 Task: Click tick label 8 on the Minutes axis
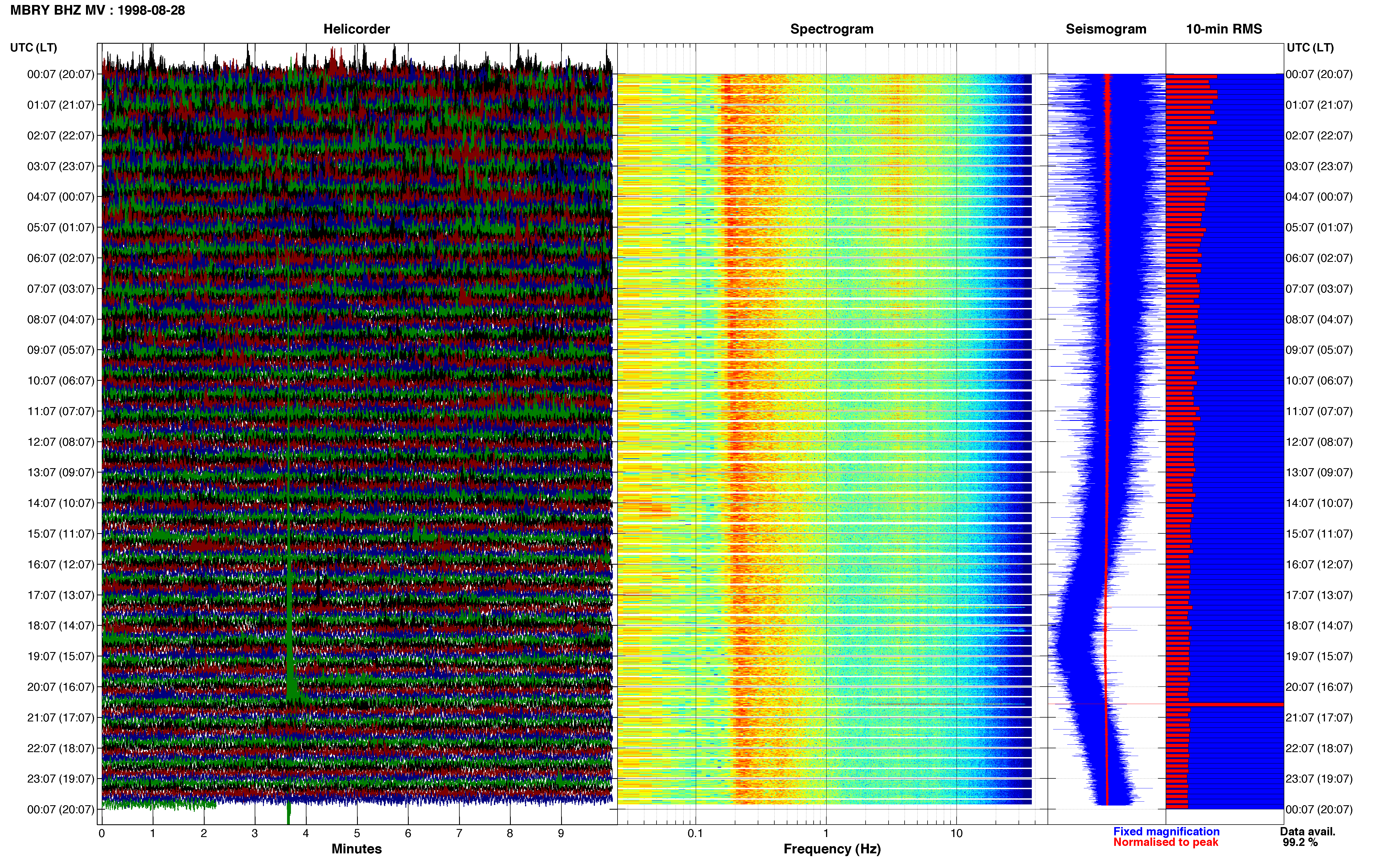pyautogui.click(x=510, y=833)
